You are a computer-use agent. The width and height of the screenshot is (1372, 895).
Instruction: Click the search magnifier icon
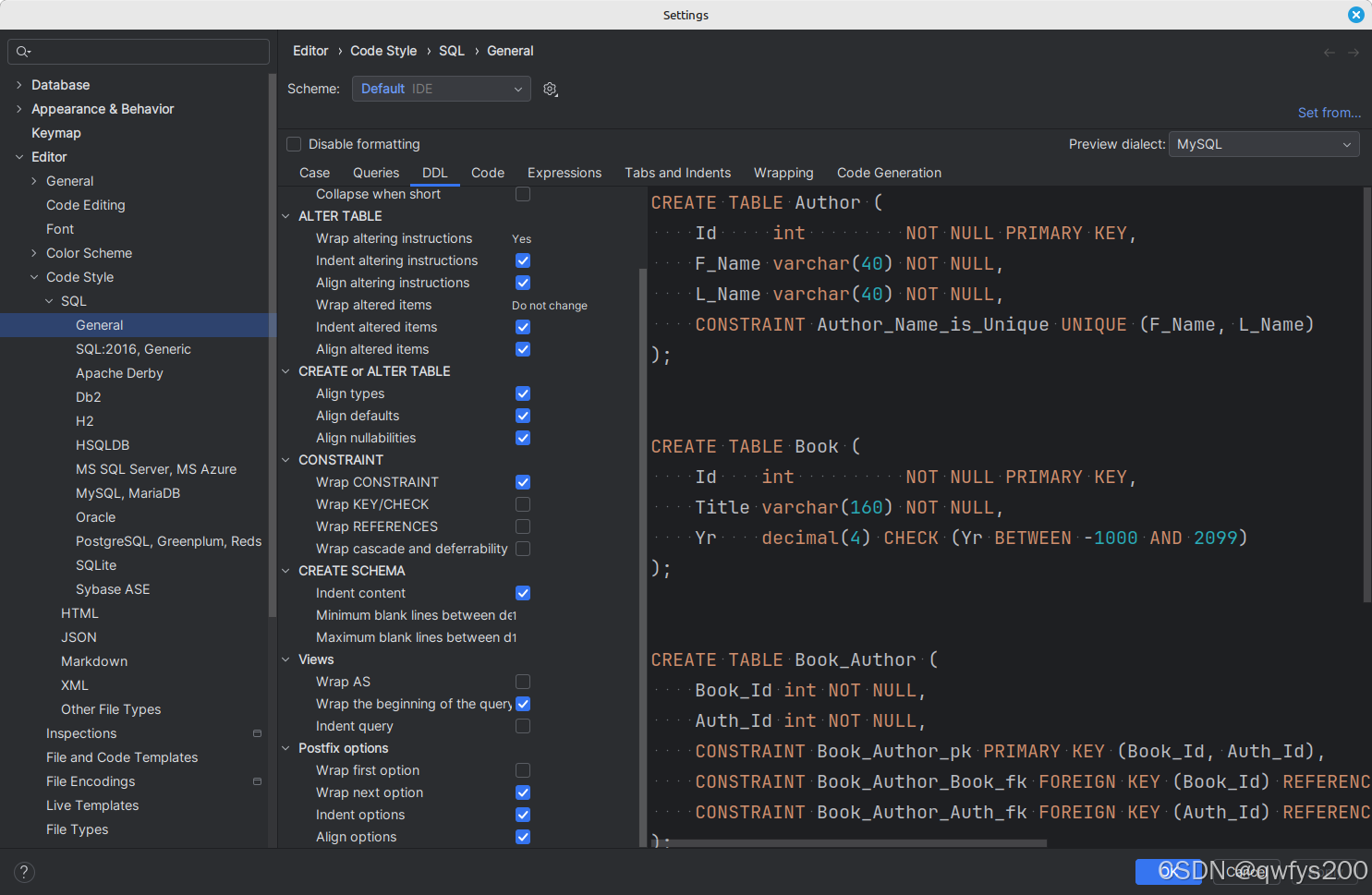click(23, 52)
